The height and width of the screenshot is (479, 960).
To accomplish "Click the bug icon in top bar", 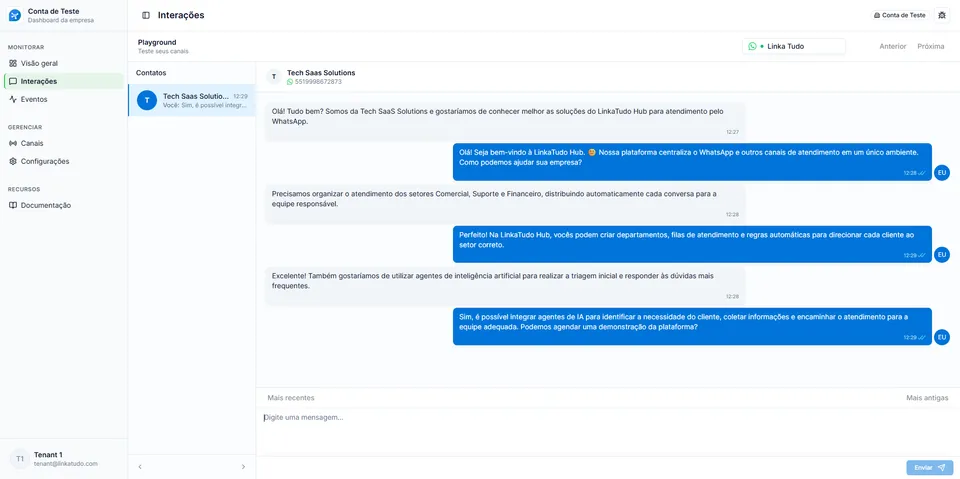I will pos(942,15).
